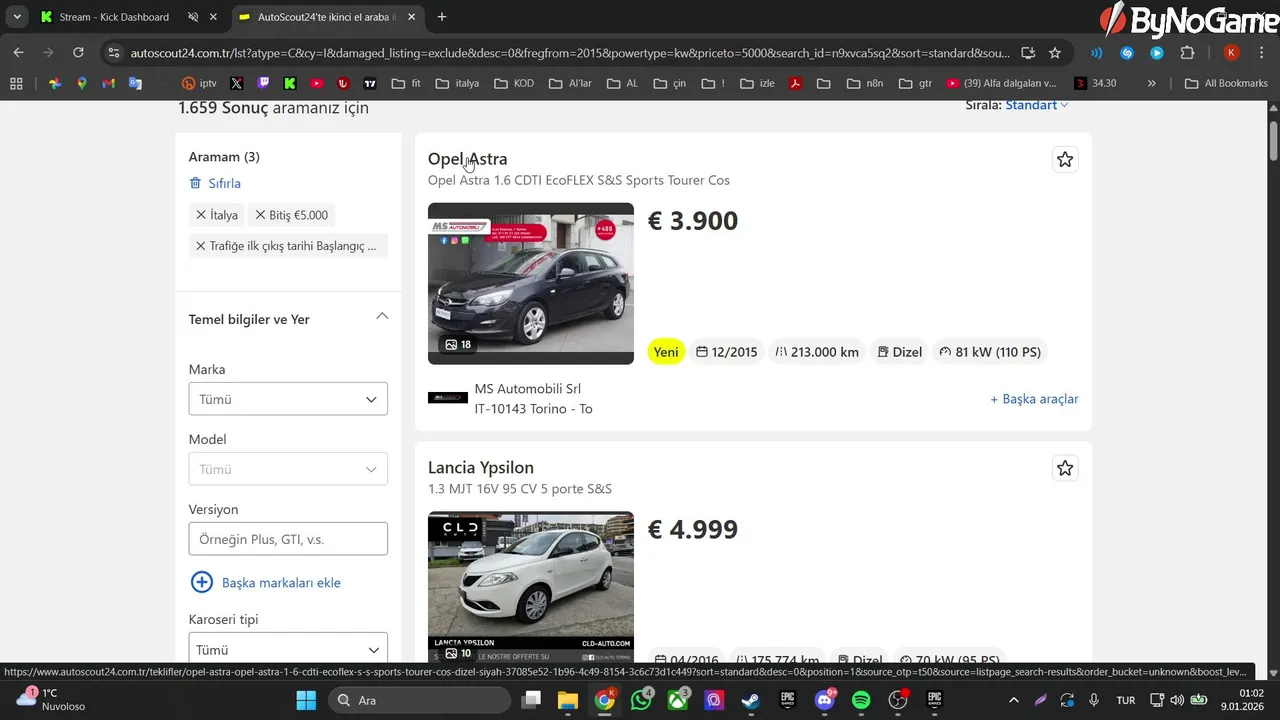Viewport: 1280px width, 720px height.
Task: Favorite the Lancia Ypsilon listing with star
Action: (1065, 468)
